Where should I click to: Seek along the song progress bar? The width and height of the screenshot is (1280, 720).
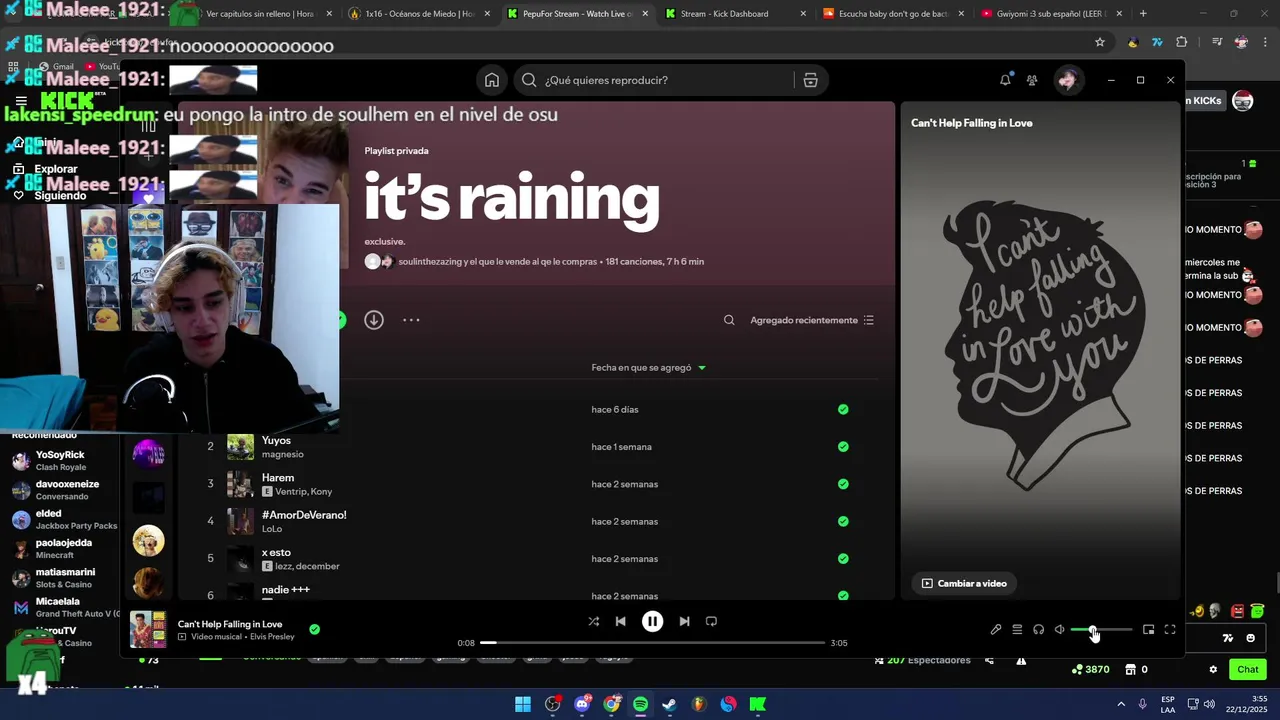653,643
